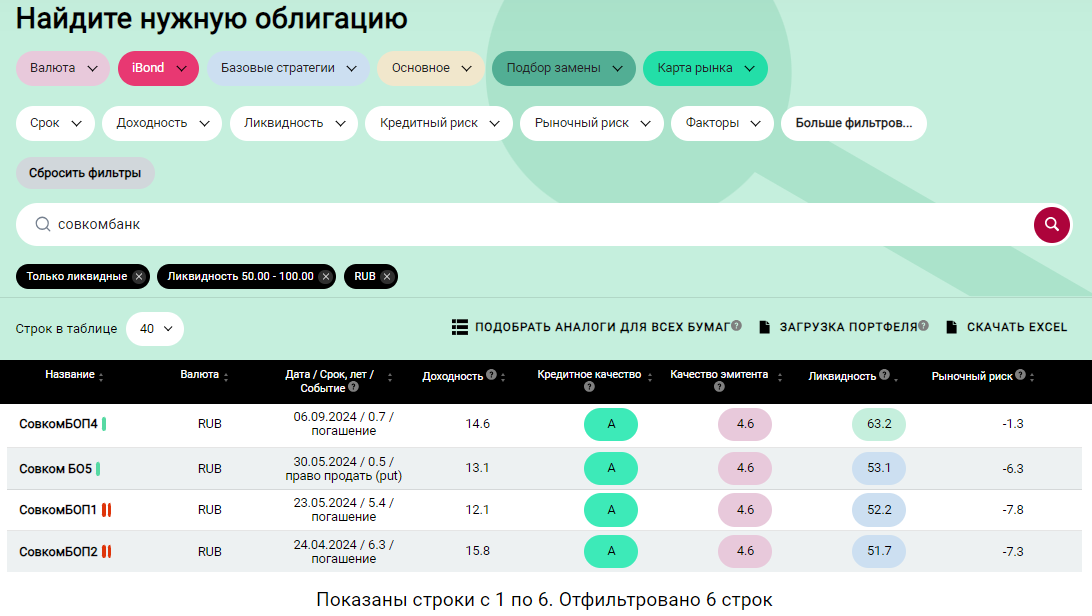Open the 'Карта рынка' menu

[705, 68]
